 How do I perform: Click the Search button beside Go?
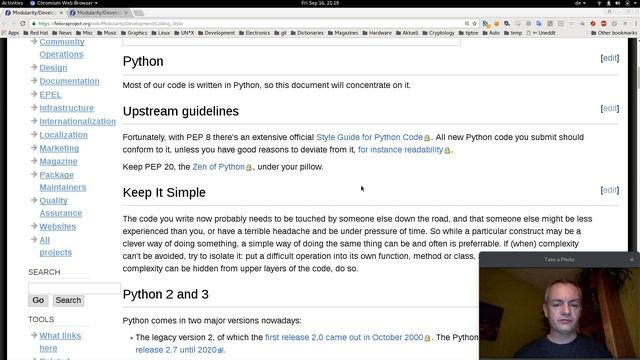68,300
